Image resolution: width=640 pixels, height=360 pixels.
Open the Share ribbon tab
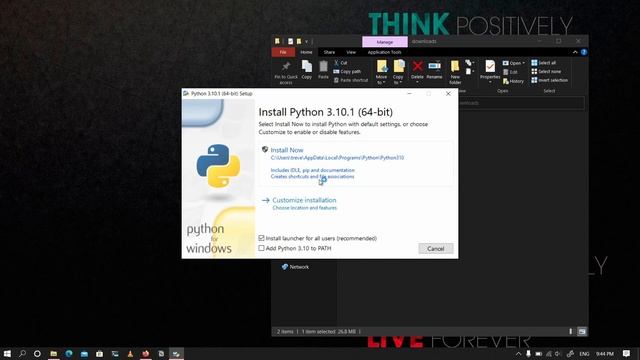pos(329,52)
